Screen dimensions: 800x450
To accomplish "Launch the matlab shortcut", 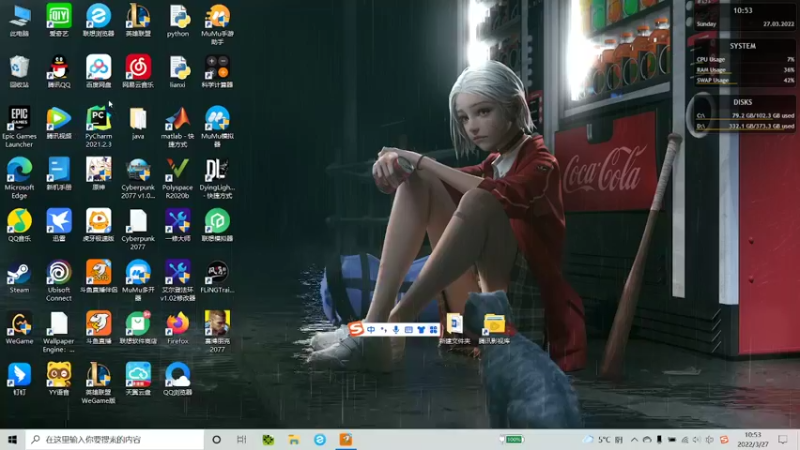I will 178,127.
